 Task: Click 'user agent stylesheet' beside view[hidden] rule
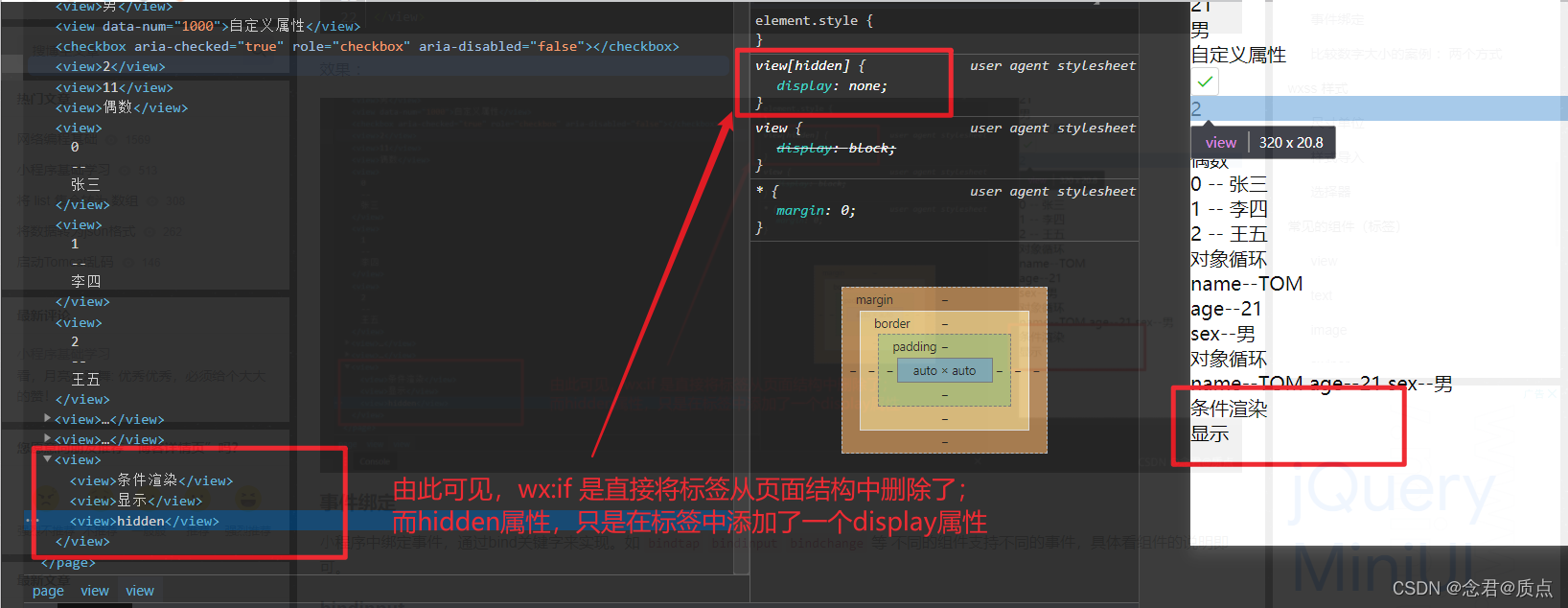point(1052,65)
